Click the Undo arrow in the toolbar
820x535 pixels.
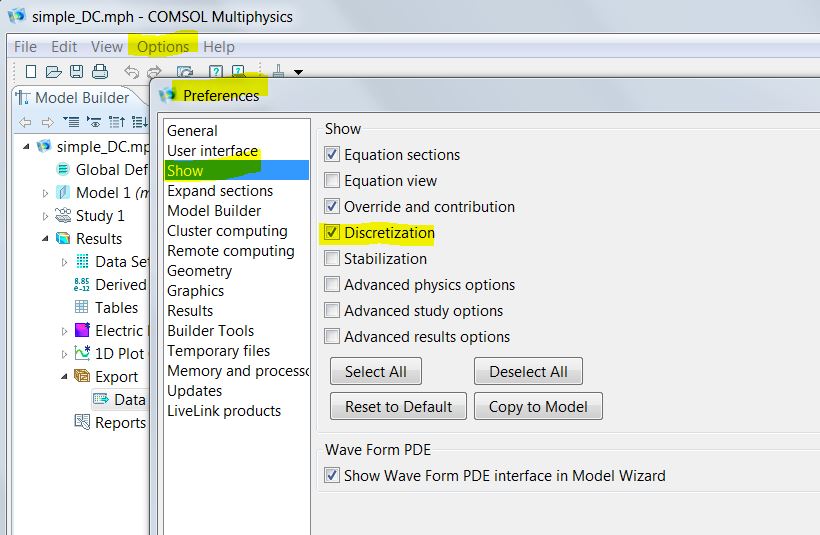click(x=131, y=71)
